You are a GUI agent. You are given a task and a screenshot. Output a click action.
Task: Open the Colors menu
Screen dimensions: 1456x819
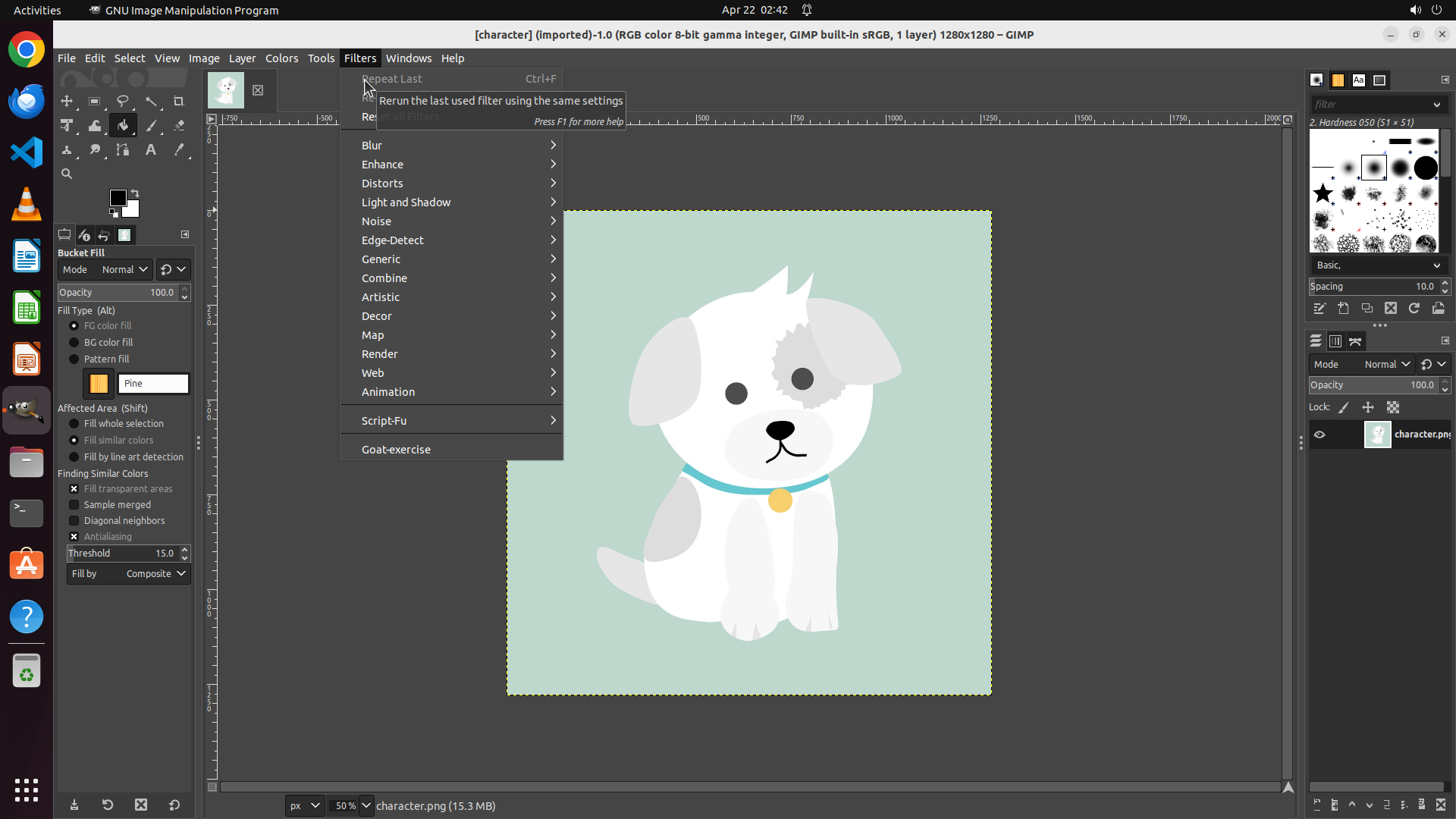[281, 58]
